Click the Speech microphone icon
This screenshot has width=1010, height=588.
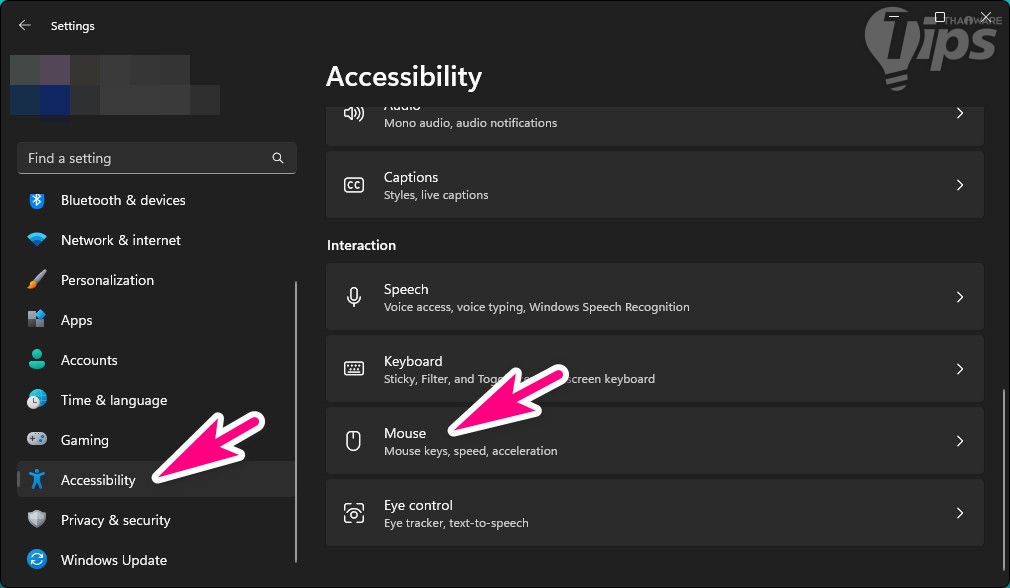(x=354, y=297)
